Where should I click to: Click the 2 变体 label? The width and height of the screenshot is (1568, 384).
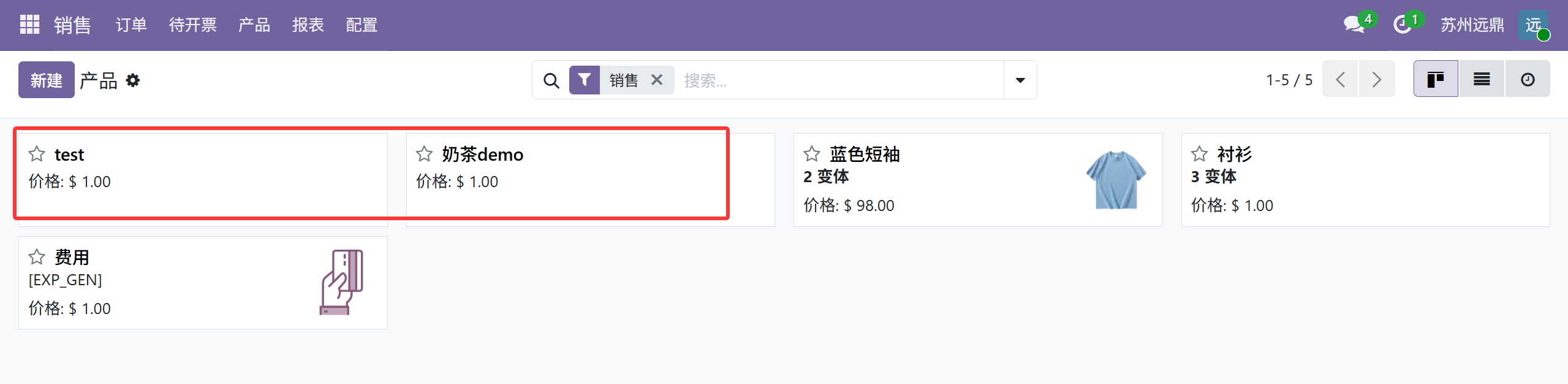(826, 177)
